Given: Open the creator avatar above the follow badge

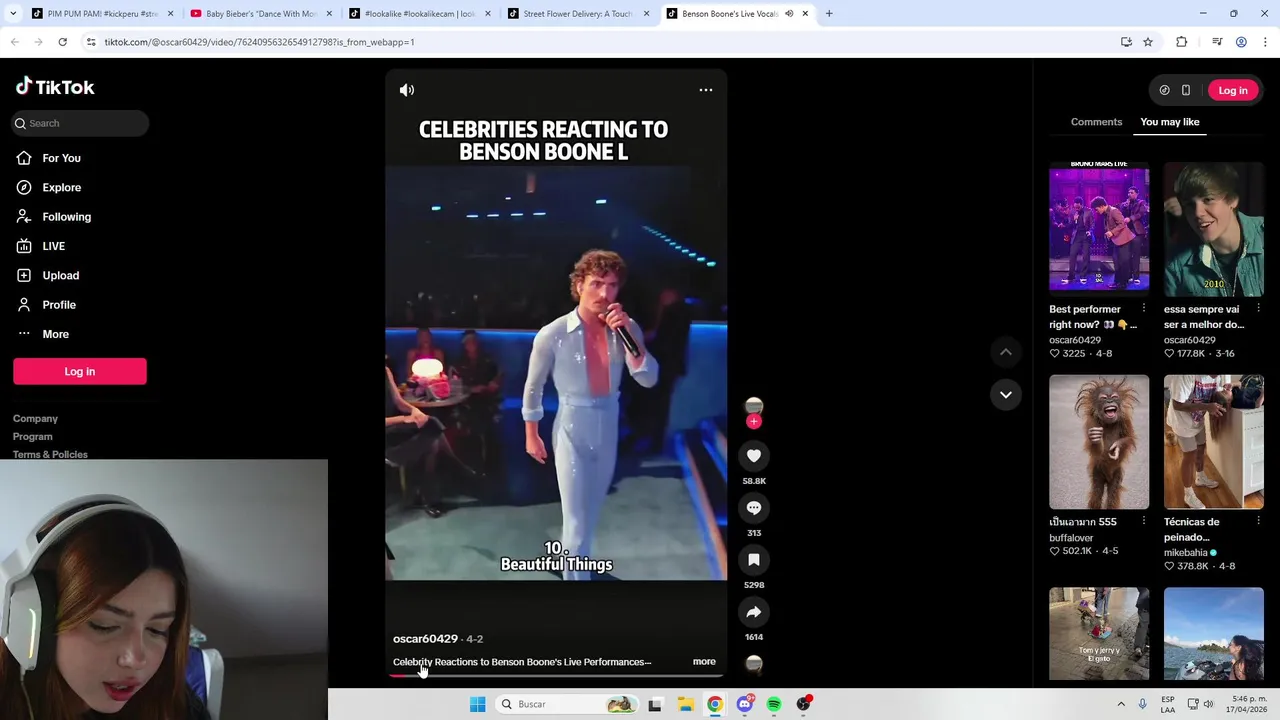Looking at the screenshot, I should click(x=754, y=405).
